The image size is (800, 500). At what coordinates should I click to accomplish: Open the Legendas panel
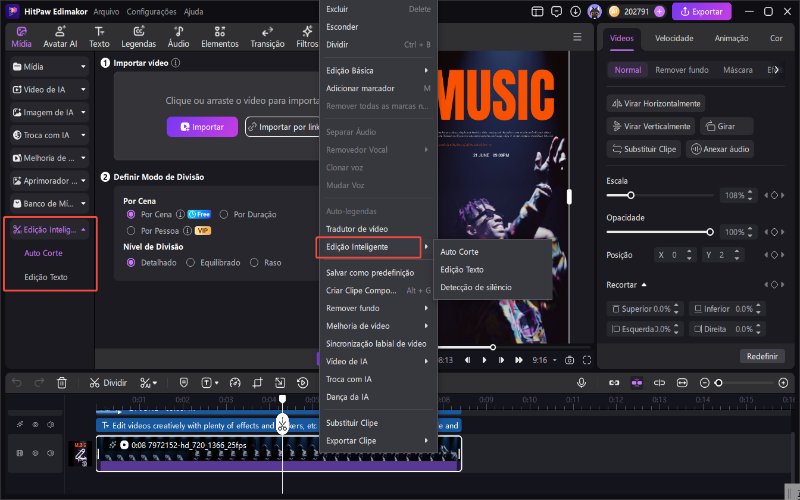[138, 38]
